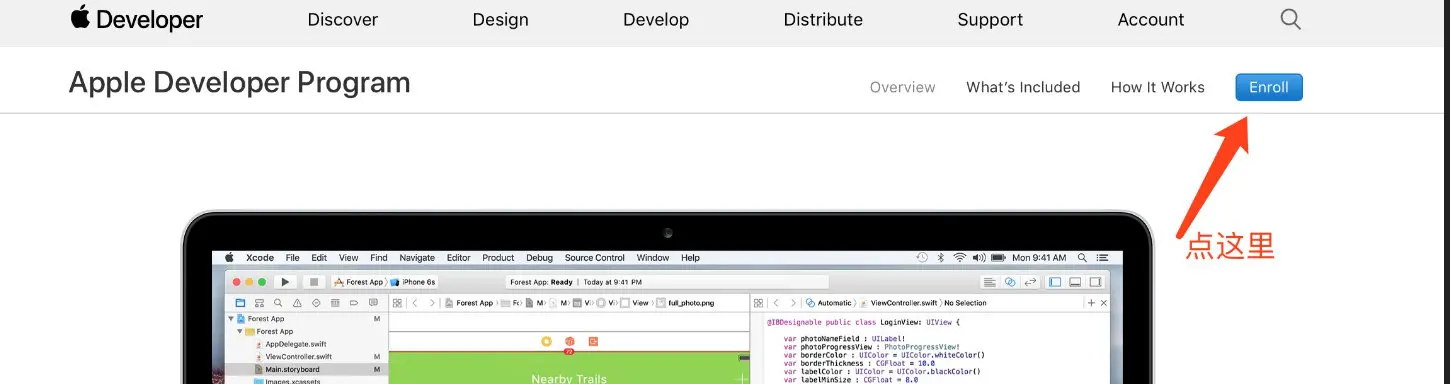Collapse the Forest App project disclosure triangle
The width and height of the screenshot is (1450, 384).
[231, 319]
